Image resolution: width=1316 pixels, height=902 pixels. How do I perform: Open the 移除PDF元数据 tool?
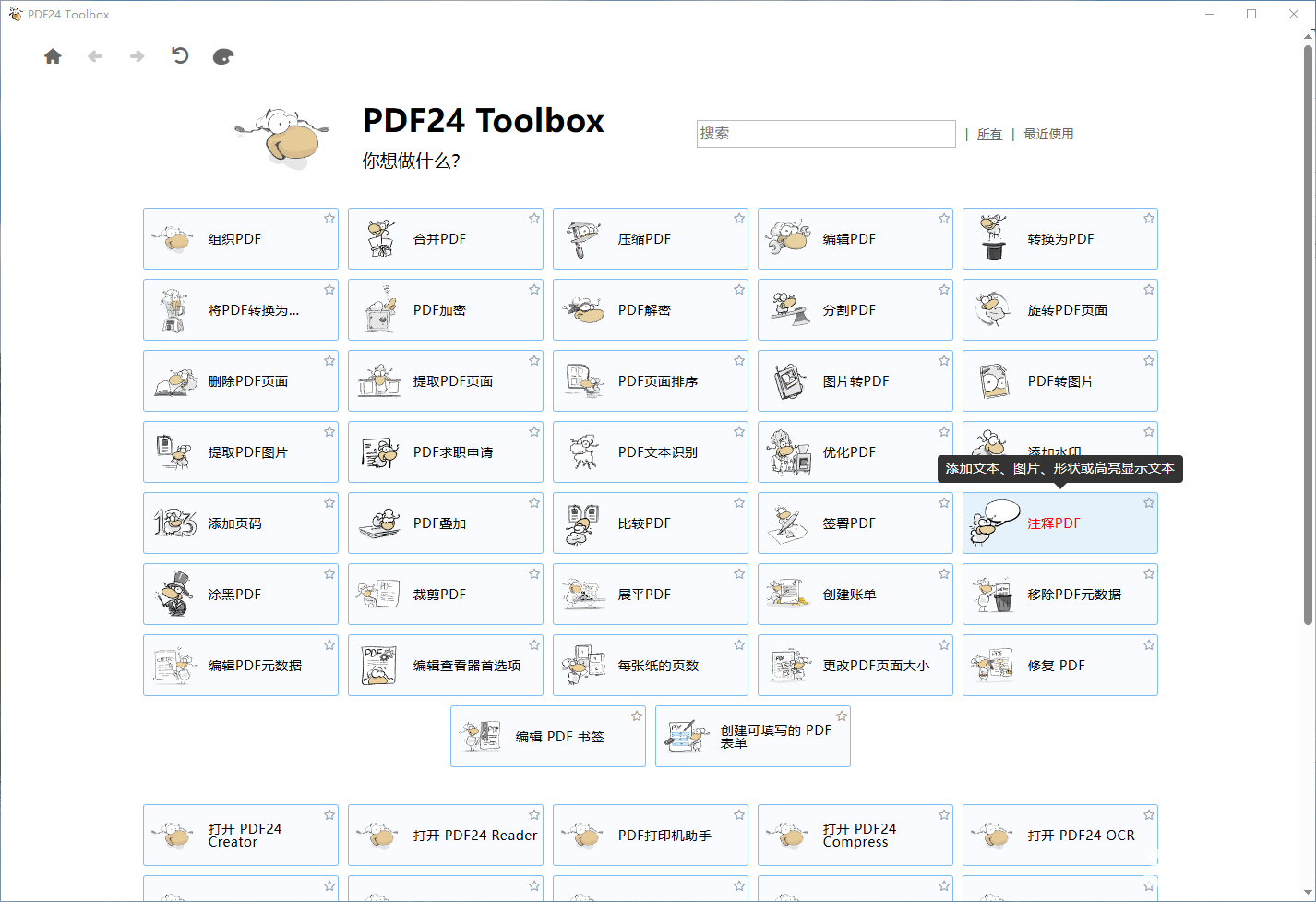(1060, 594)
